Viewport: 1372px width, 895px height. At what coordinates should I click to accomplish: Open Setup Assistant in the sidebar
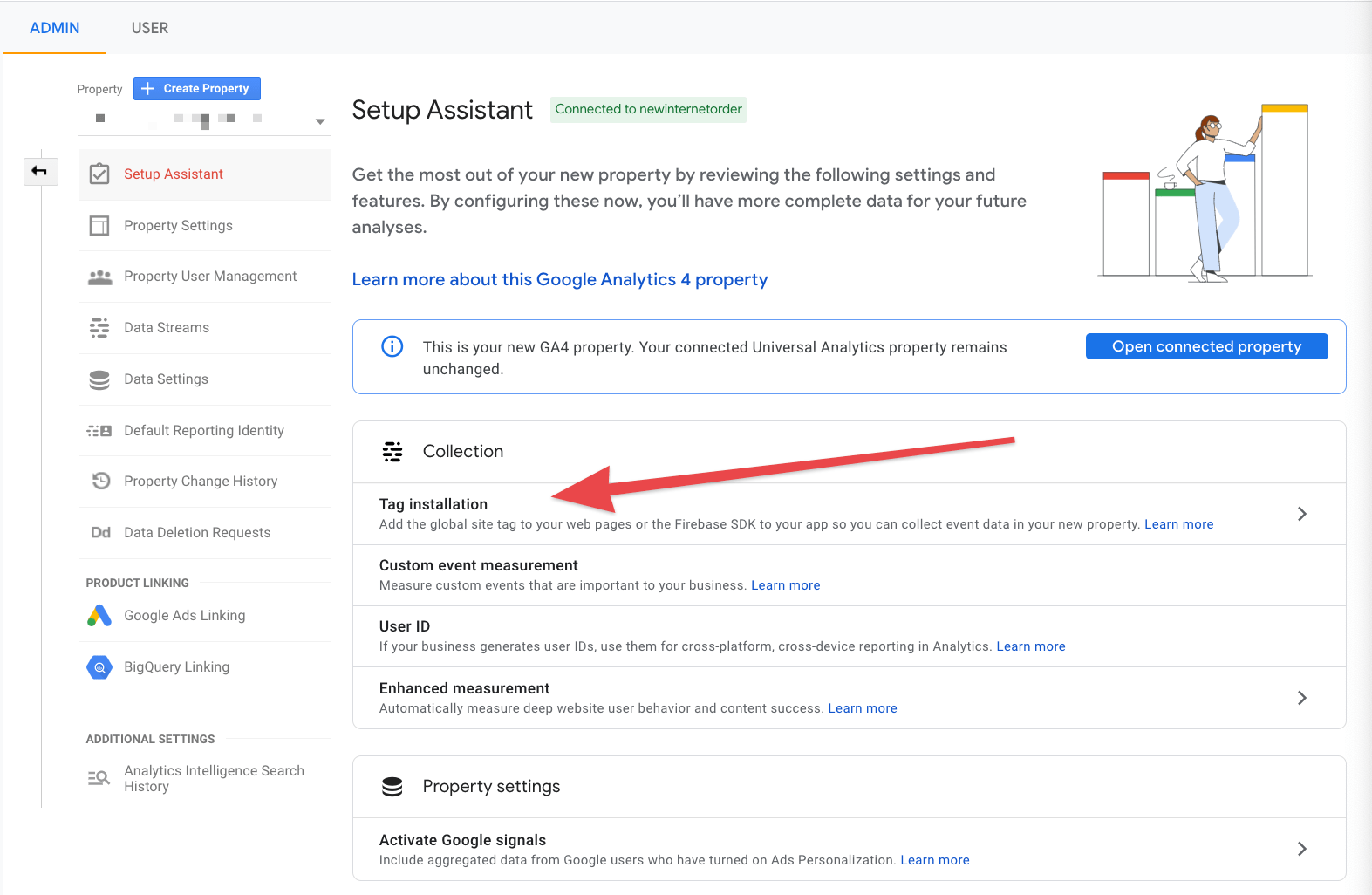205,174
